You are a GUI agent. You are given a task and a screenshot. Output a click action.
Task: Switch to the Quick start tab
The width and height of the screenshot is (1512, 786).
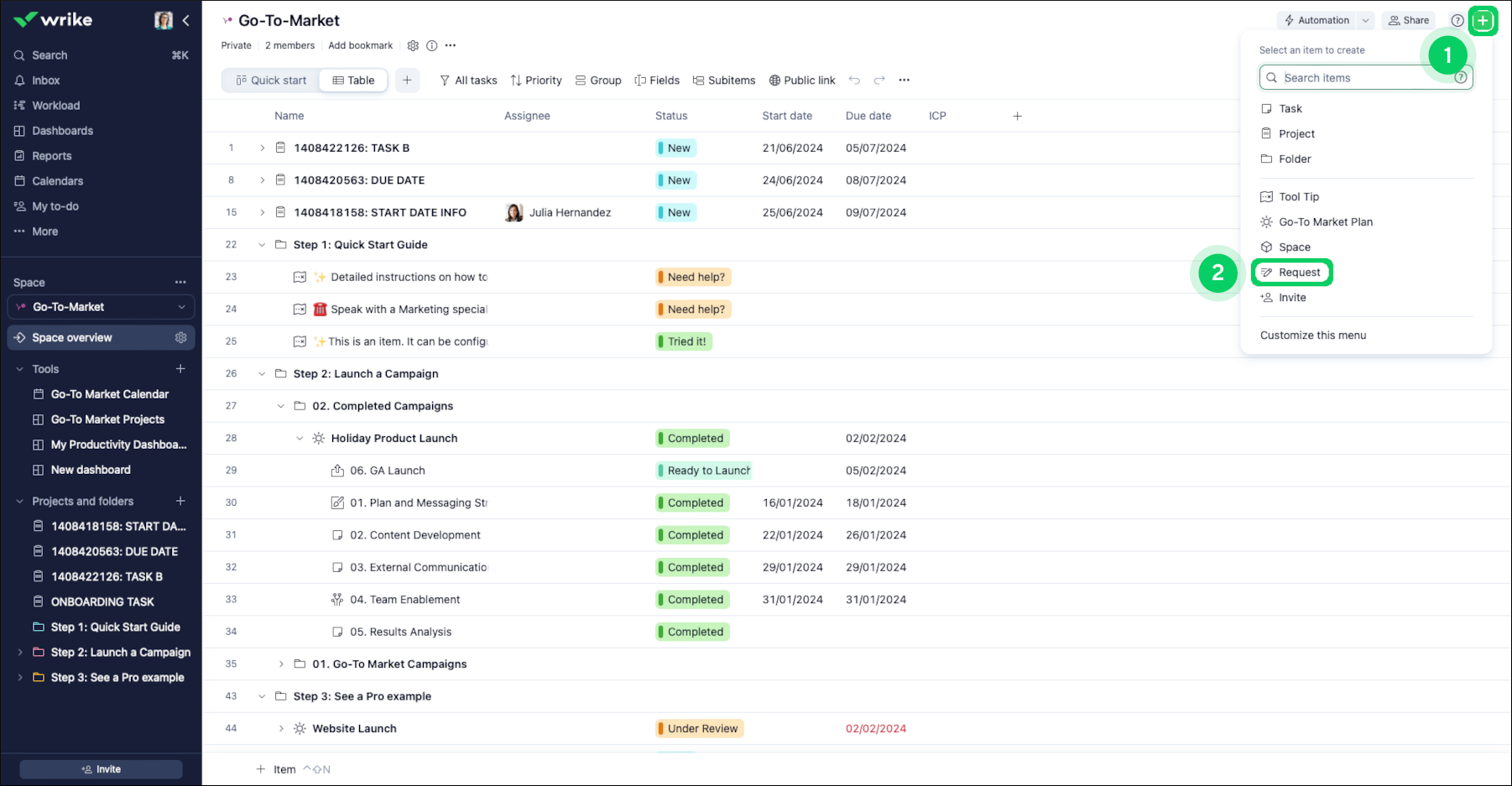(x=271, y=81)
